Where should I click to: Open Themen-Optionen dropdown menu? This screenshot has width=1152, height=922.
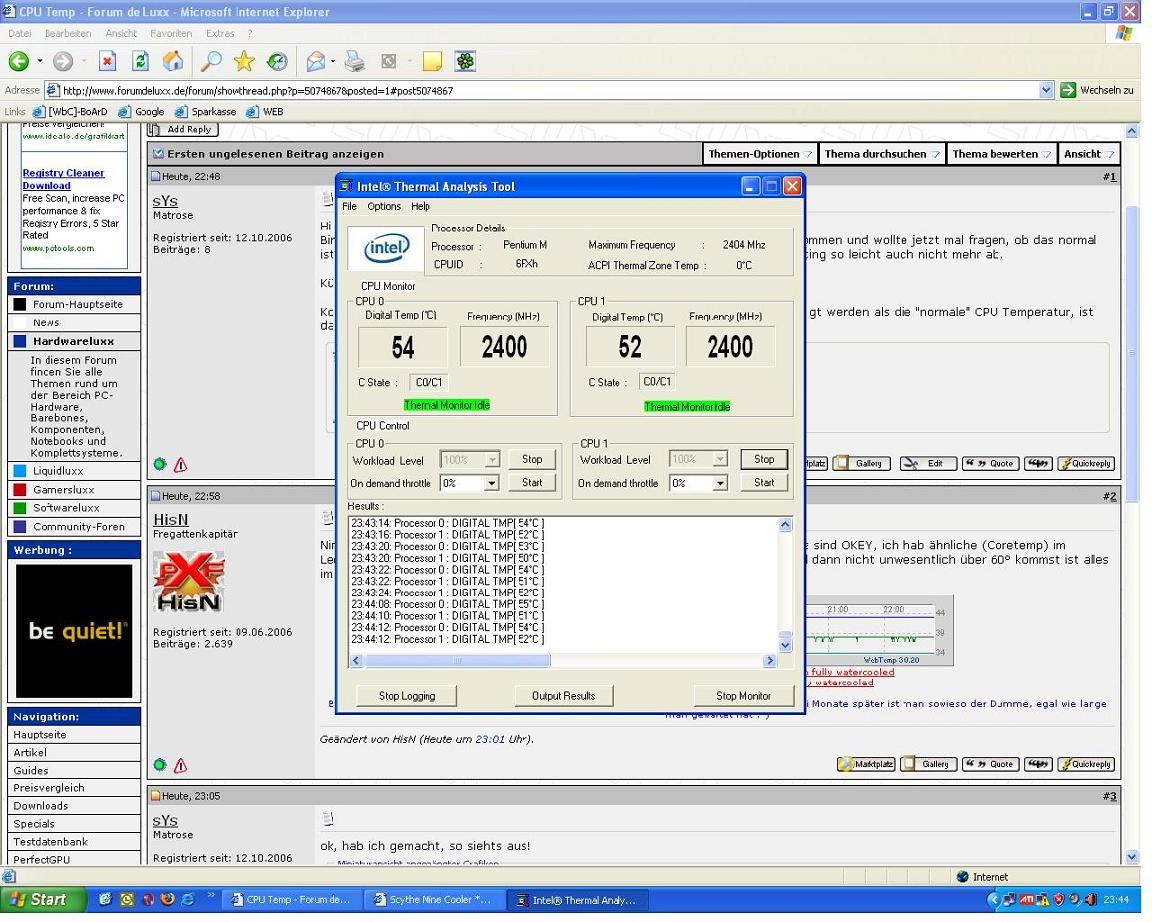pyautogui.click(x=760, y=154)
